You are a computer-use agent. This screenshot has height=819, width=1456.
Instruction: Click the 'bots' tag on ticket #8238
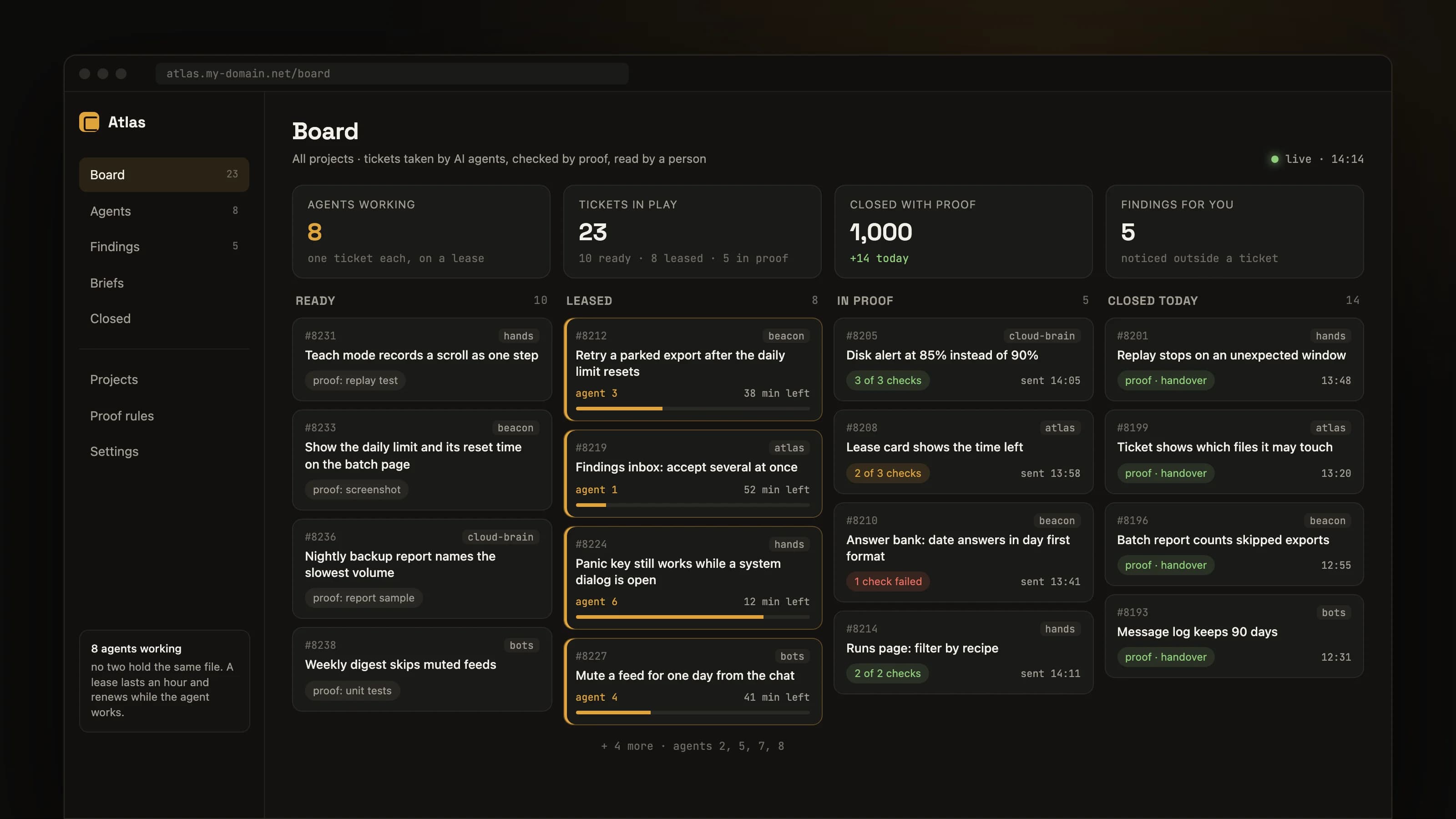tap(521, 646)
